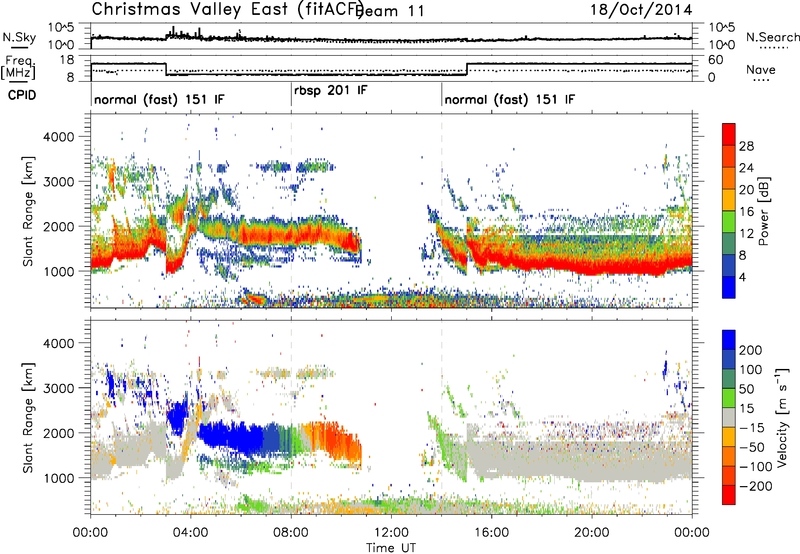Screen dimensions: 800x554
Task: Click the "-100" value on the Velocity color bar
Action: click(755, 466)
